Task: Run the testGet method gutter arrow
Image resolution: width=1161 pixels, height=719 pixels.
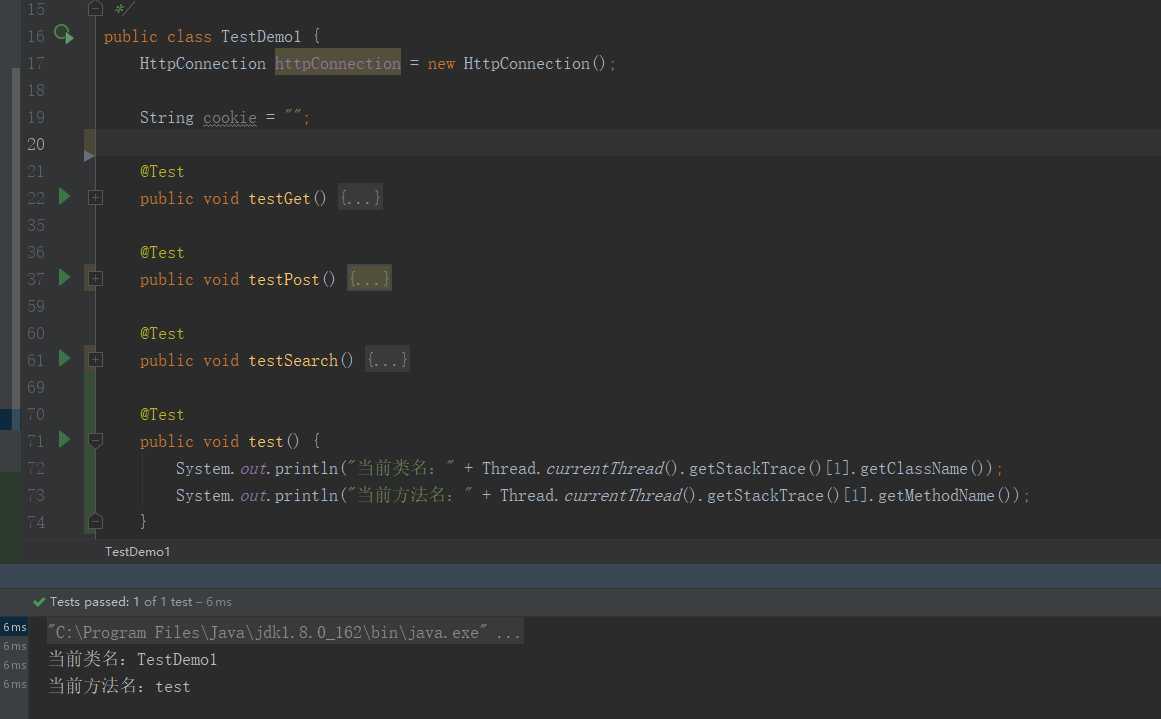Action: 64,196
